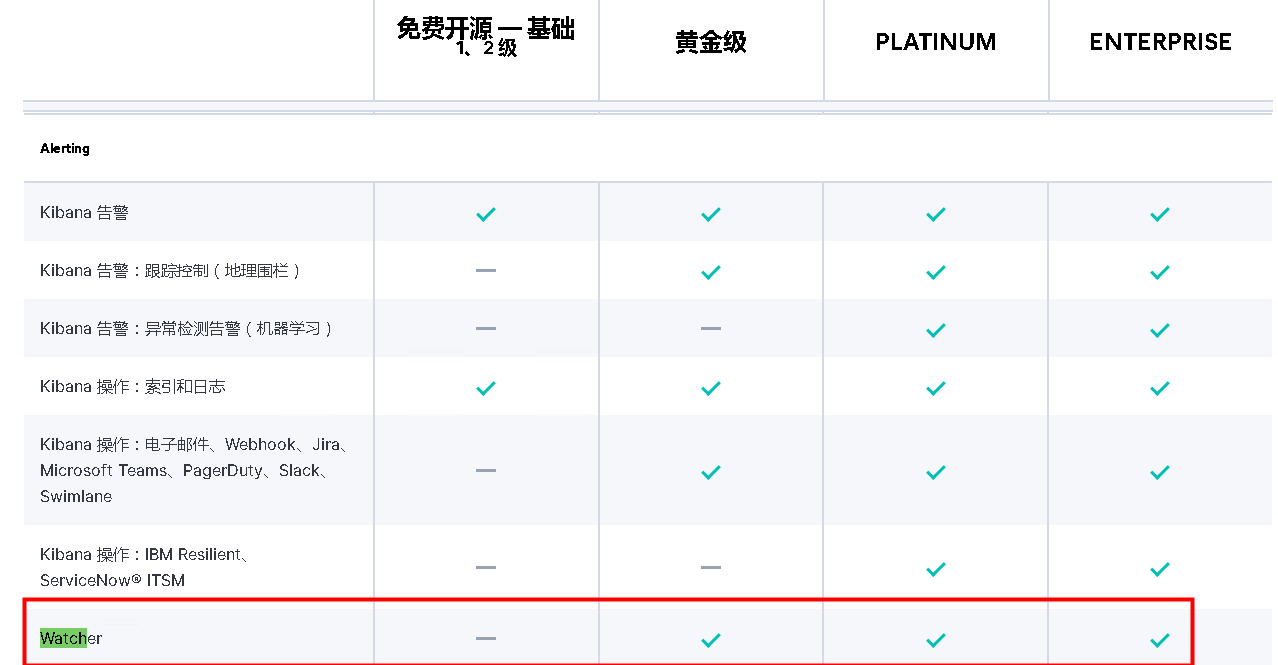The width and height of the screenshot is (1278, 665).
Task: Click the Kibana 告警 checkmark under 黄金级
Action: click(x=711, y=214)
